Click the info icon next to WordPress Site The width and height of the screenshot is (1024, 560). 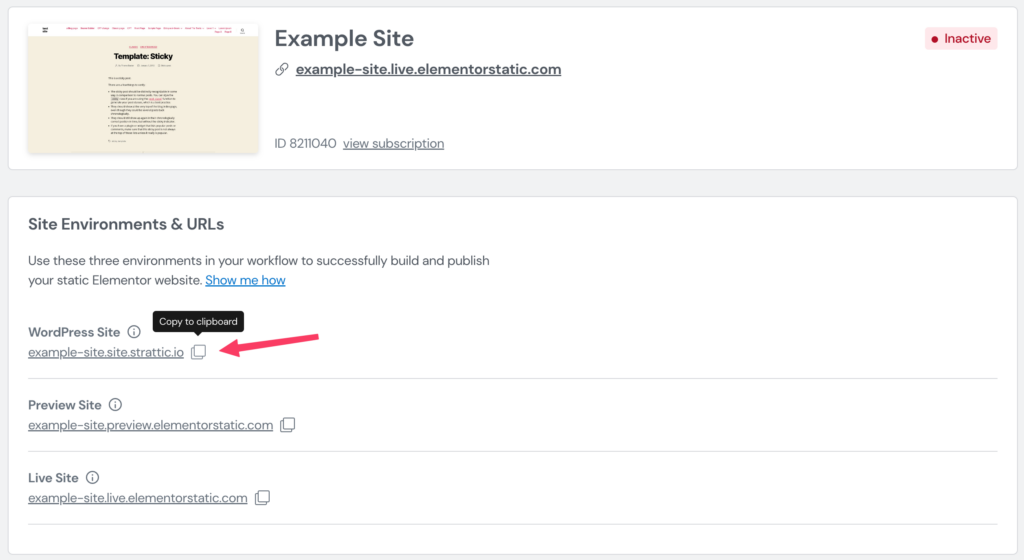(134, 332)
